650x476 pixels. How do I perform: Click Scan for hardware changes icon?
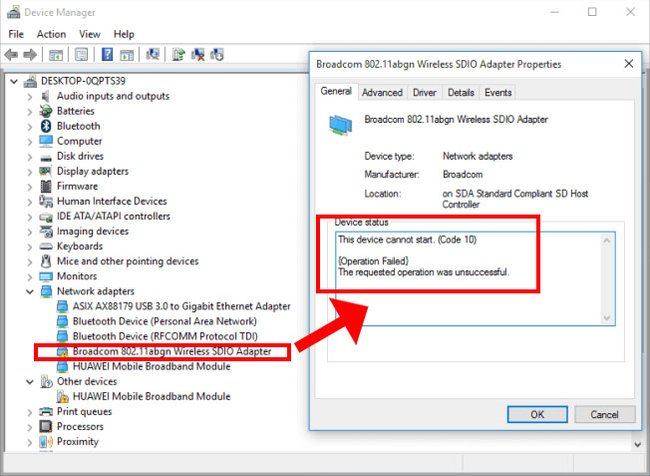coord(153,54)
